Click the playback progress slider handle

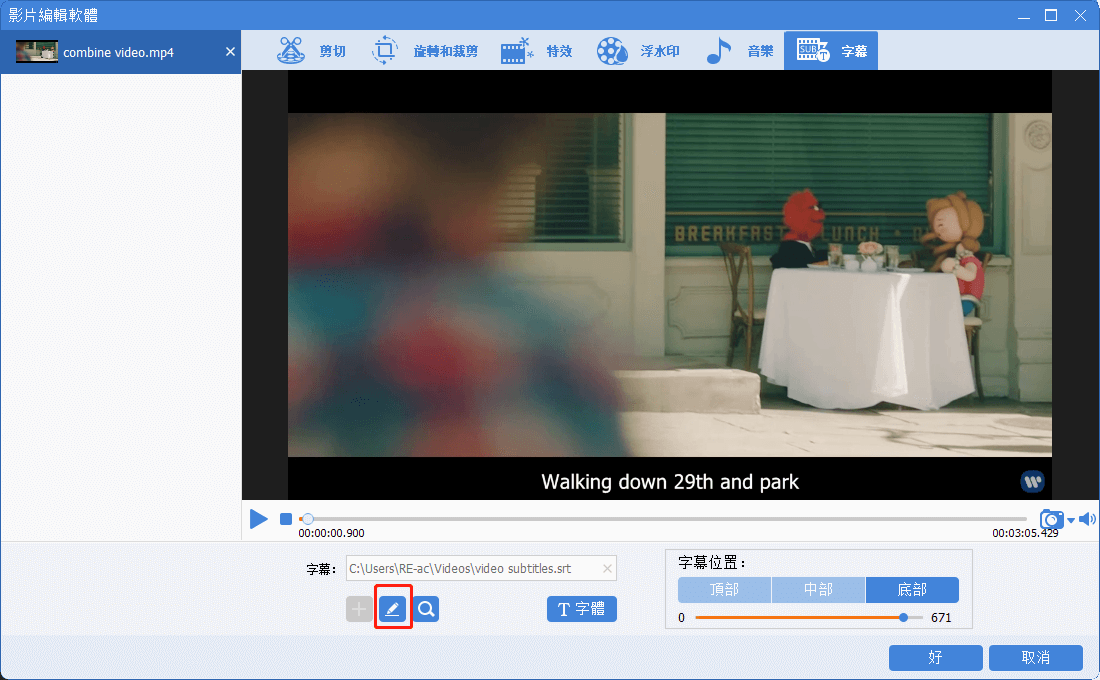(307, 519)
